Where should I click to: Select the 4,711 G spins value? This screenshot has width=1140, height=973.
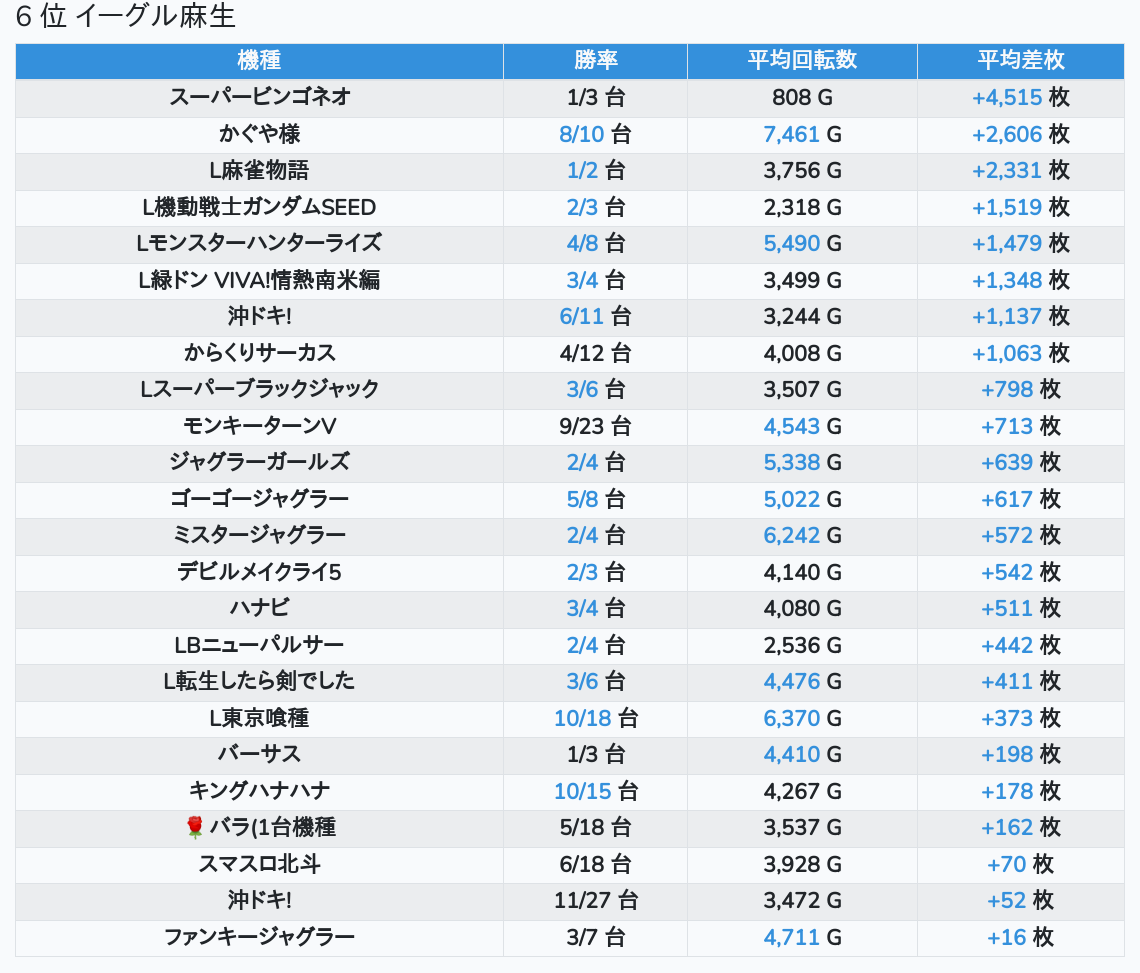coord(802,937)
